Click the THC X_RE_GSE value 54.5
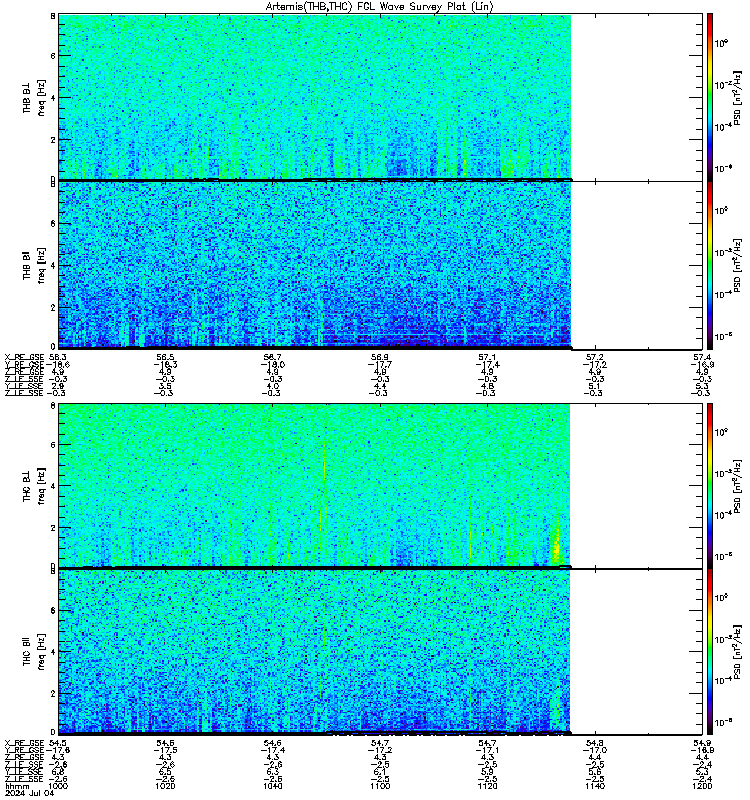 (58, 743)
